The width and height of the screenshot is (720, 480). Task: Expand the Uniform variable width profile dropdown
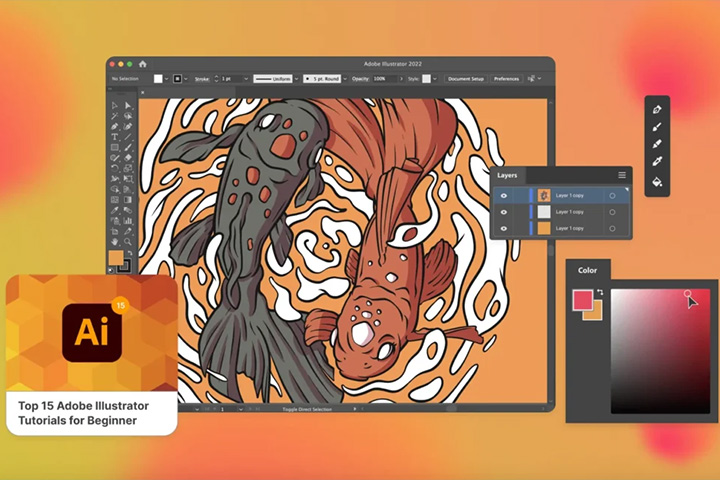(296, 79)
